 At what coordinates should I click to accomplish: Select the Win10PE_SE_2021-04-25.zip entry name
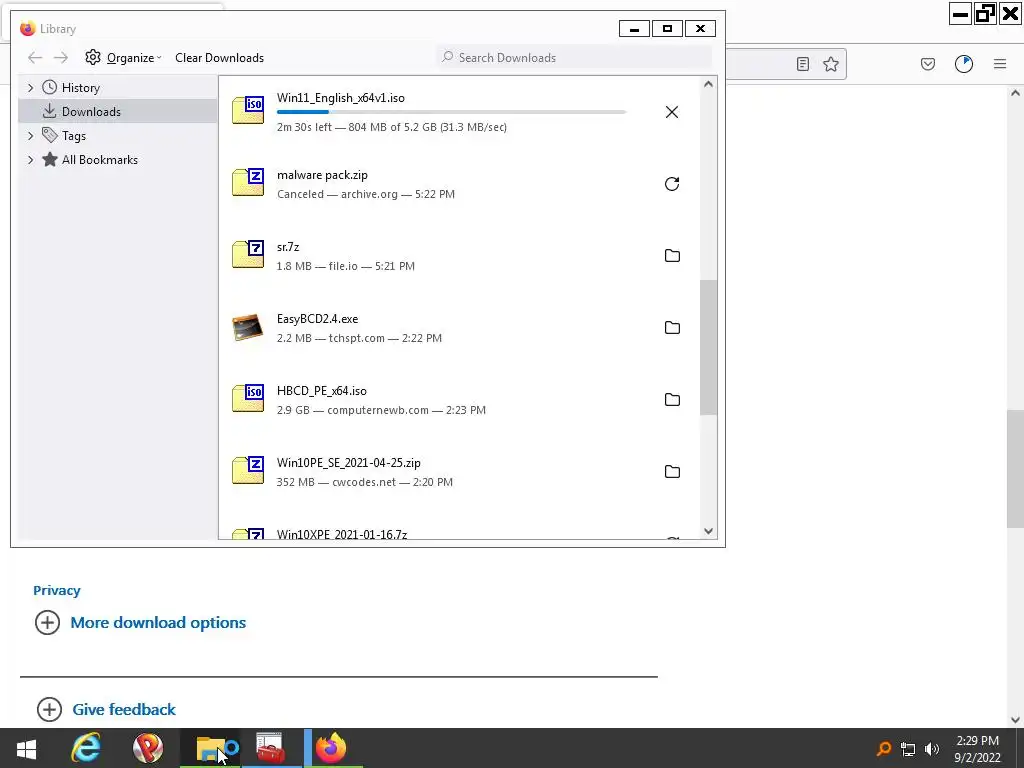click(x=349, y=462)
